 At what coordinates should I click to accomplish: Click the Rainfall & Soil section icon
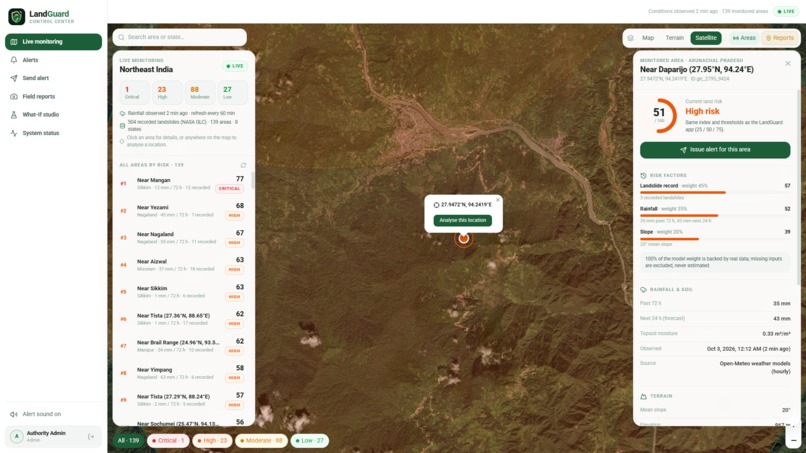643,289
